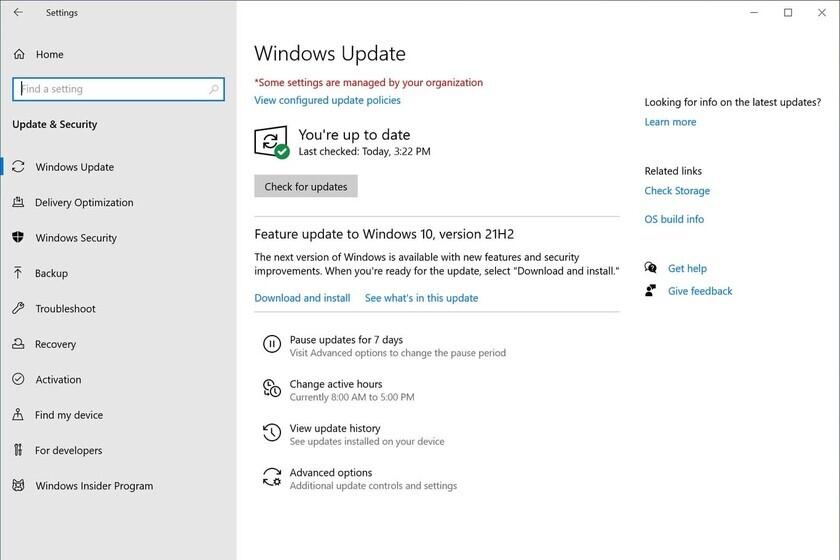Image resolution: width=840 pixels, height=560 pixels.
Task: Click the back arrow in Settings
Action: point(18,12)
